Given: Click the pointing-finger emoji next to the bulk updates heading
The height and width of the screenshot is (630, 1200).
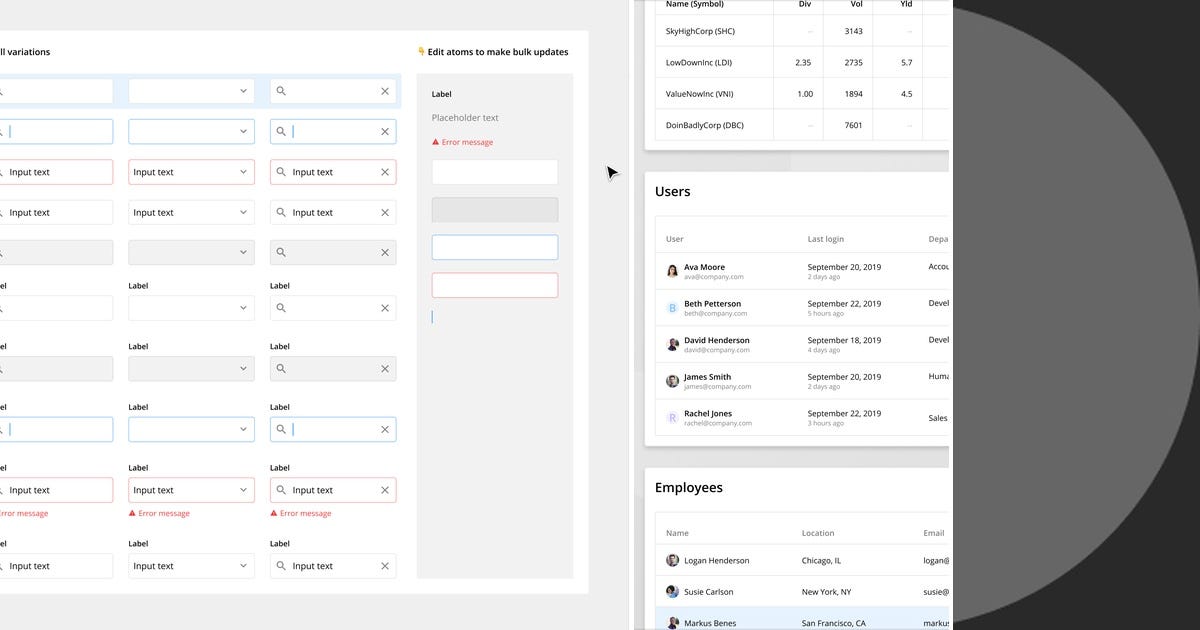Looking at the screenshot, I should pyautogui.click(x=419, y=51).
